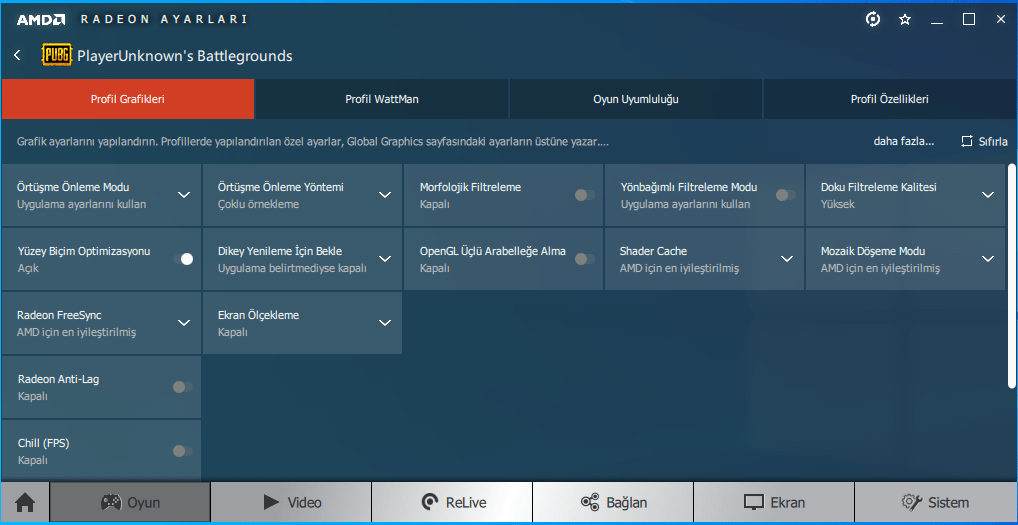Click the 'Yüksek' texture quality value
The image size is (1018, 525).
click(838, 204)
